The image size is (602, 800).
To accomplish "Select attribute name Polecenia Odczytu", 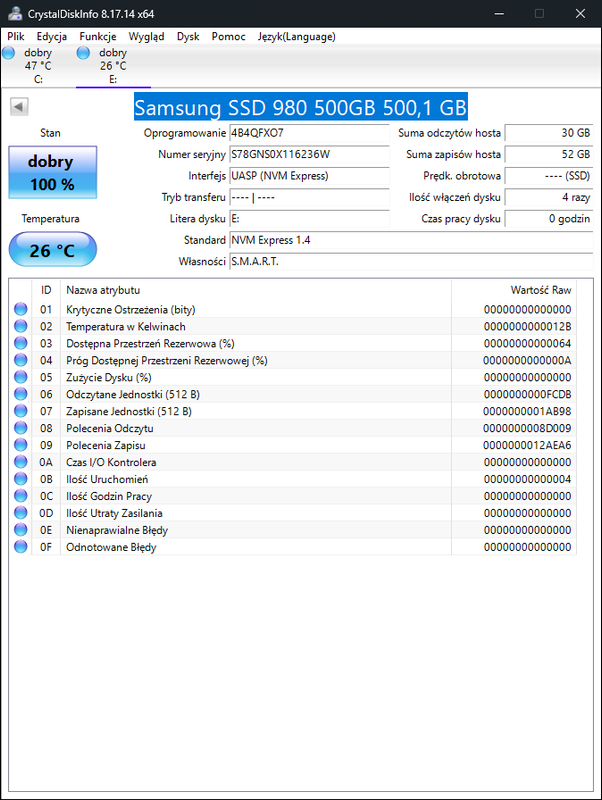I will [110, 429].
